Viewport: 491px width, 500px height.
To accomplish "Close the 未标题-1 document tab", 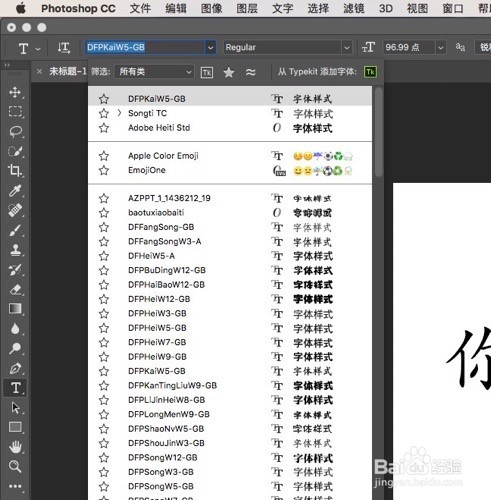I will pyautogui.click(x=39, y=71).
